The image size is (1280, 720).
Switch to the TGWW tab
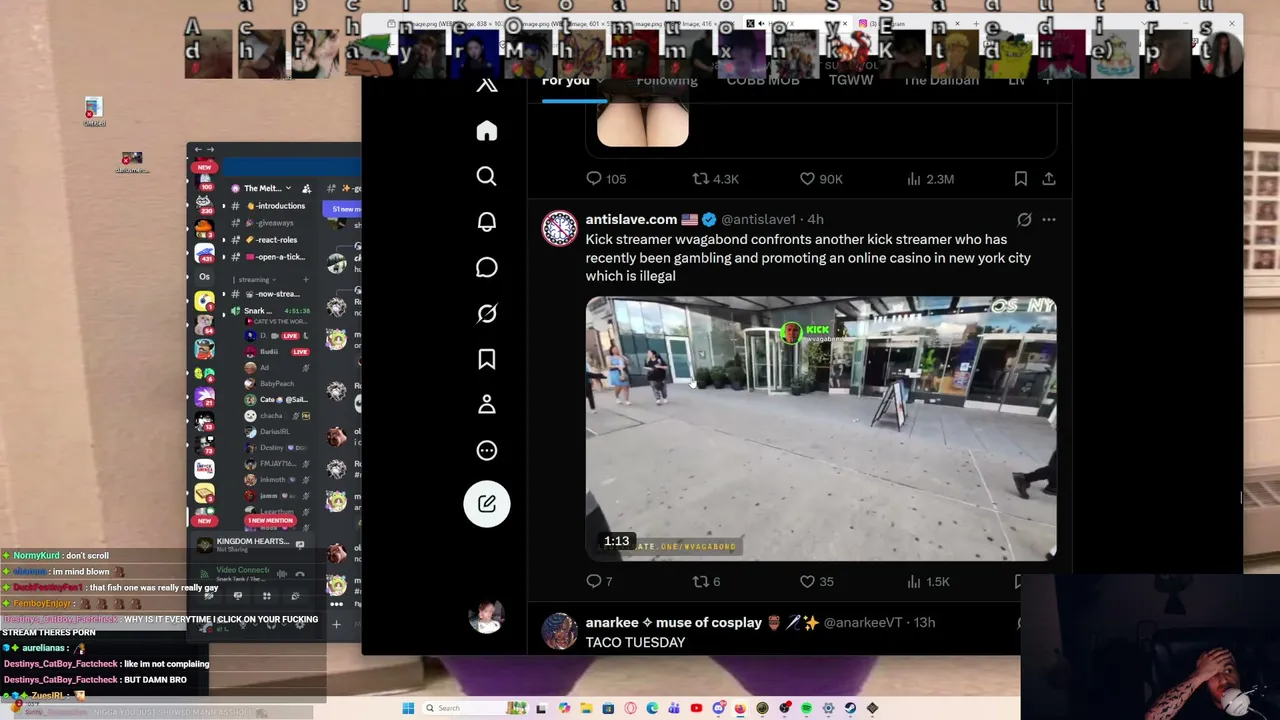851,81
